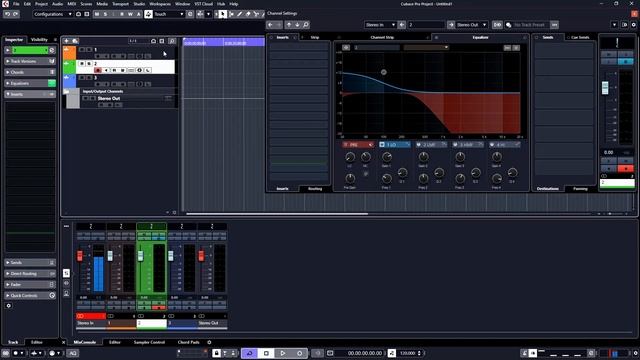640x360 pixels.
Task: Expand the Track Versions inspector section
Action: click(30, 61)
